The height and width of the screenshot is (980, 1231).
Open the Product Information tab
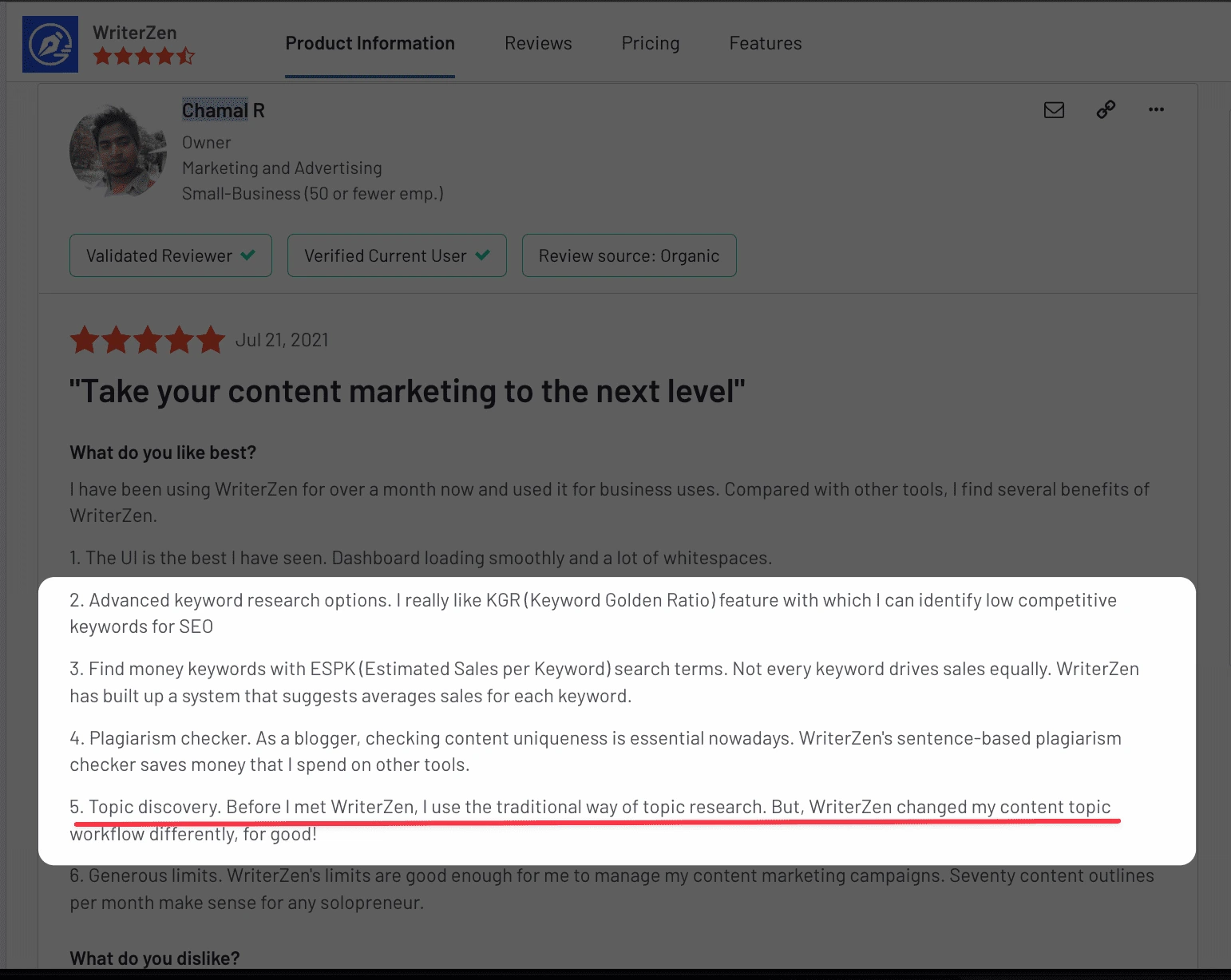[370, 43]
